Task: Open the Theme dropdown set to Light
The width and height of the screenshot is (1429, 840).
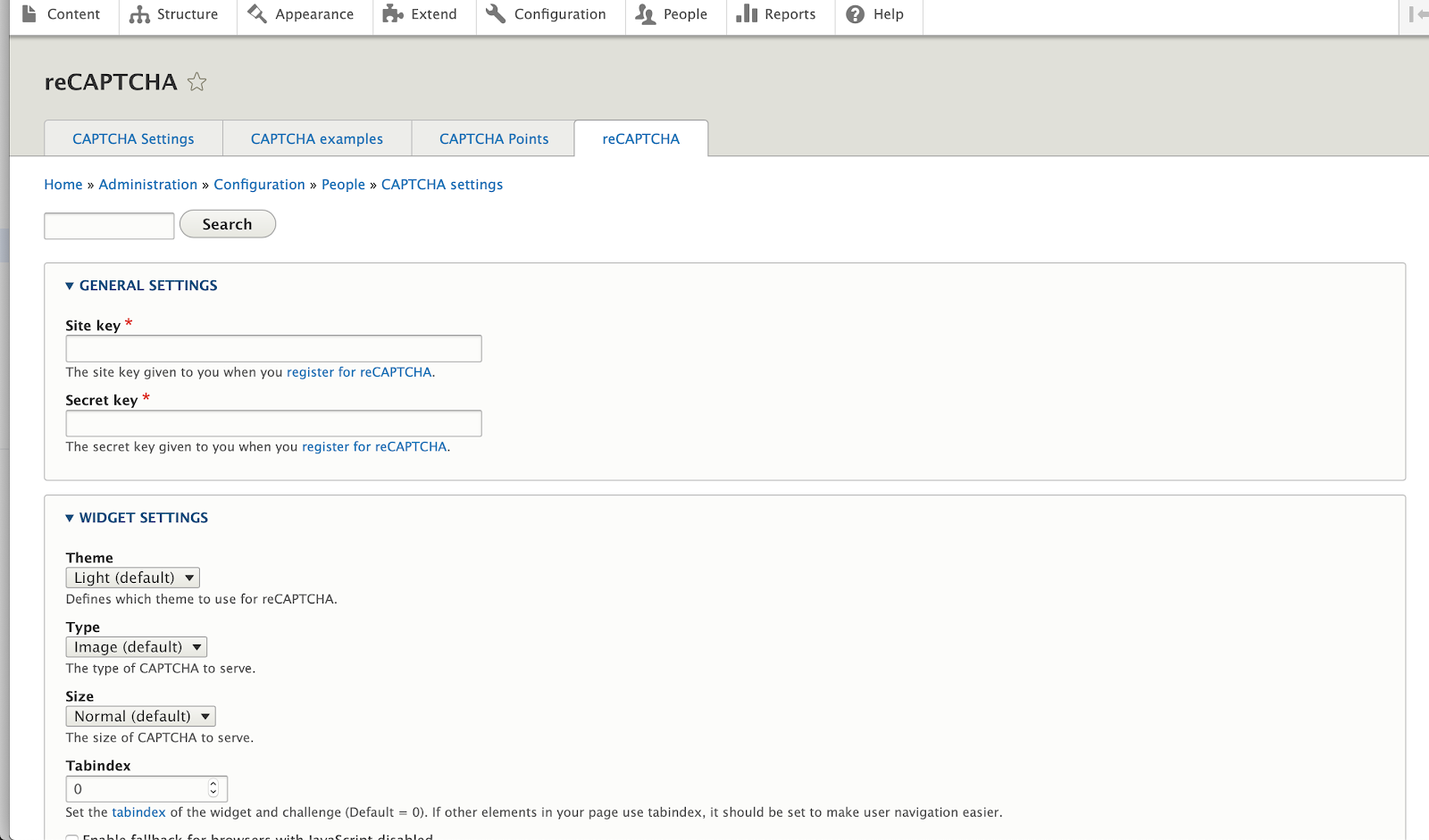Action: pyautogui.click(x=132, y=578)
